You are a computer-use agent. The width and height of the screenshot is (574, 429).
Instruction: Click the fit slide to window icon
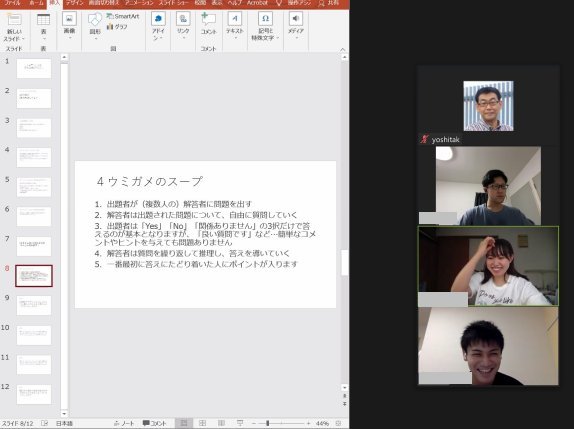pyautogui.click(x=339, y=423)
